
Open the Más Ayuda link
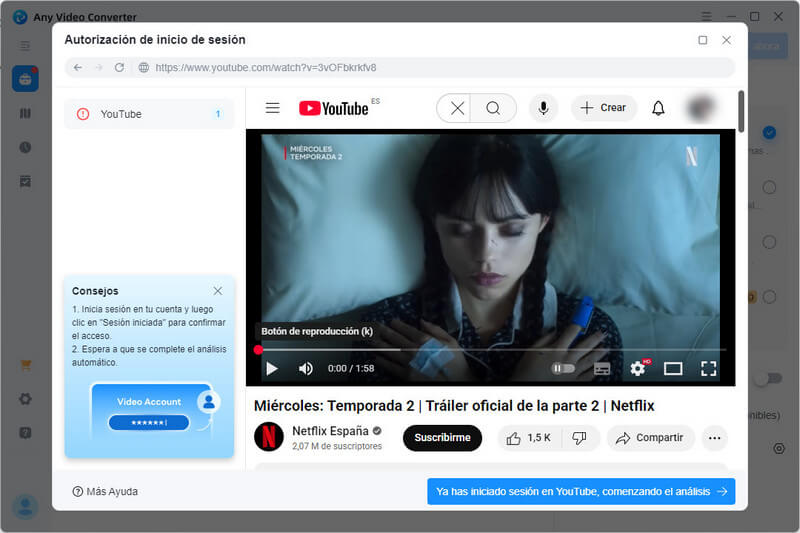pyautogui.click(x=105, y=491)
